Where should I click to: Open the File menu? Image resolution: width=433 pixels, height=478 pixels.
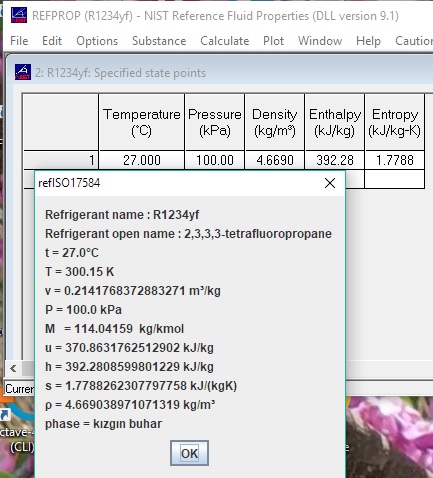click(x=19, y=41)
